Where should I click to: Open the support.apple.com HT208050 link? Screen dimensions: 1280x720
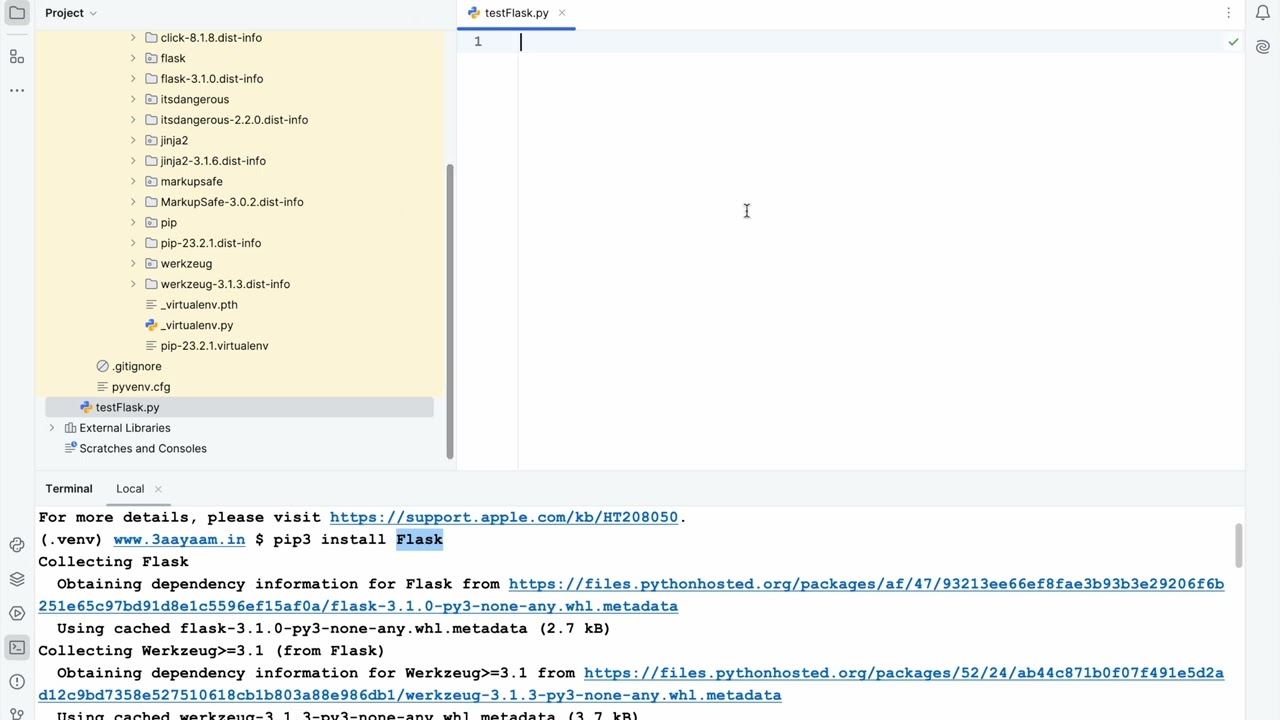[504, 517]
